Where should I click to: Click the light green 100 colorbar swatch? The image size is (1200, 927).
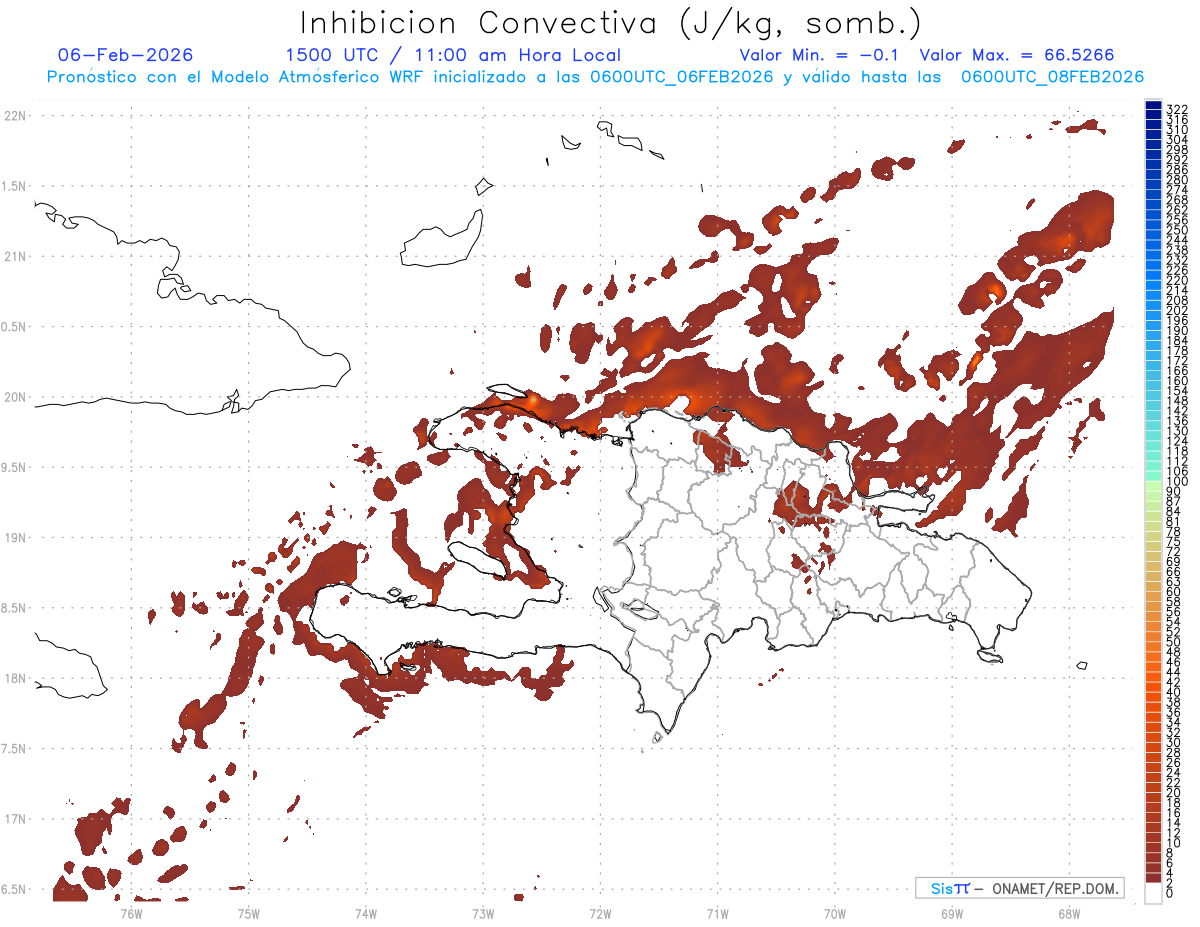[x=1153, y=487]
